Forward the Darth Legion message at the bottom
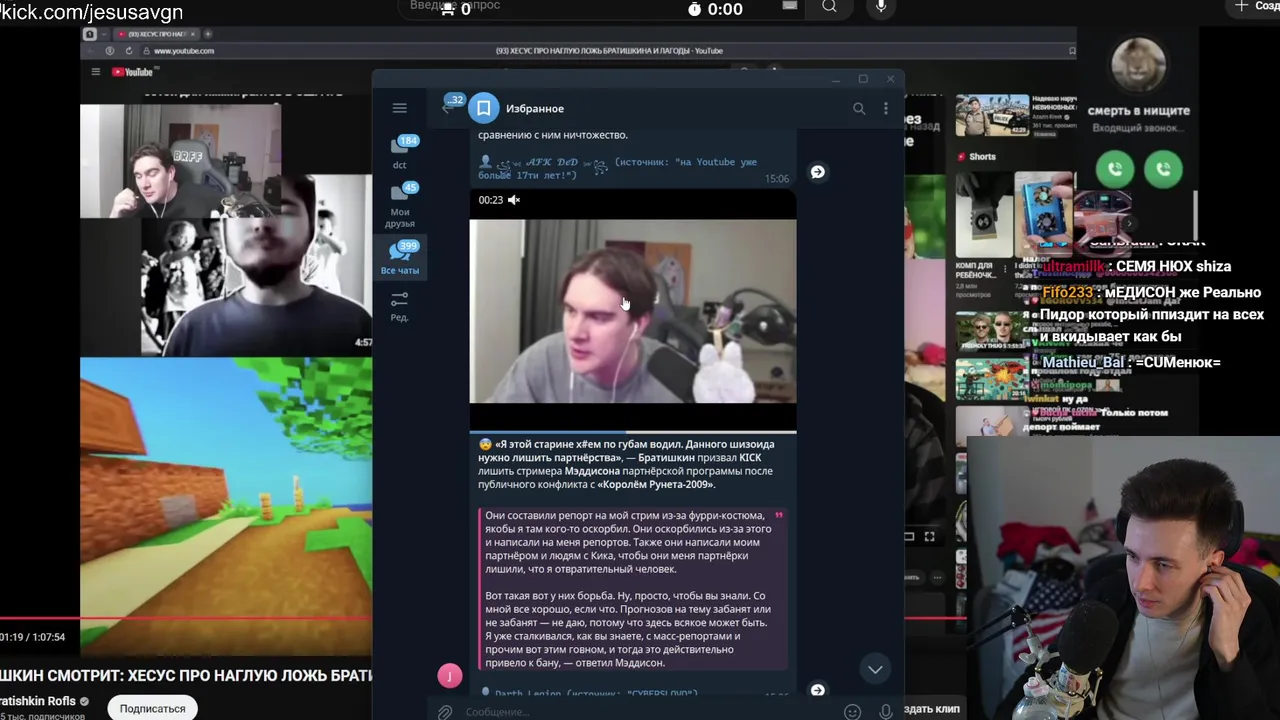The width and height of the screenshot is (1280, 720). [x=817, y=690]
